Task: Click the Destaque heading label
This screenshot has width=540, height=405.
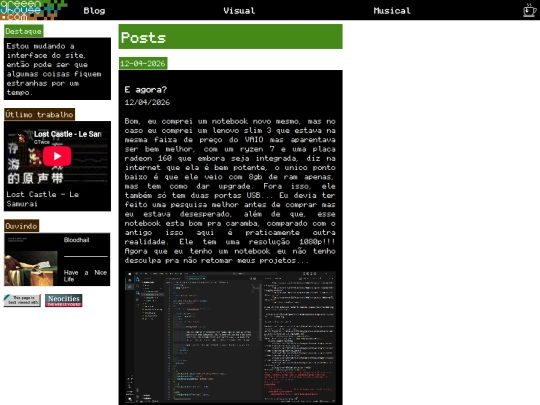Action: point(23,31)
